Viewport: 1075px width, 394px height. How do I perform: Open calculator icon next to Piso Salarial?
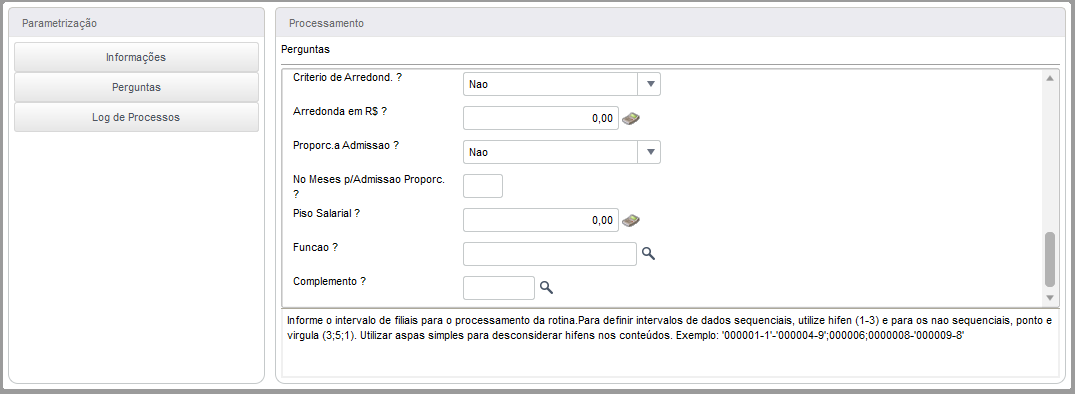click(x=631, y=221)
